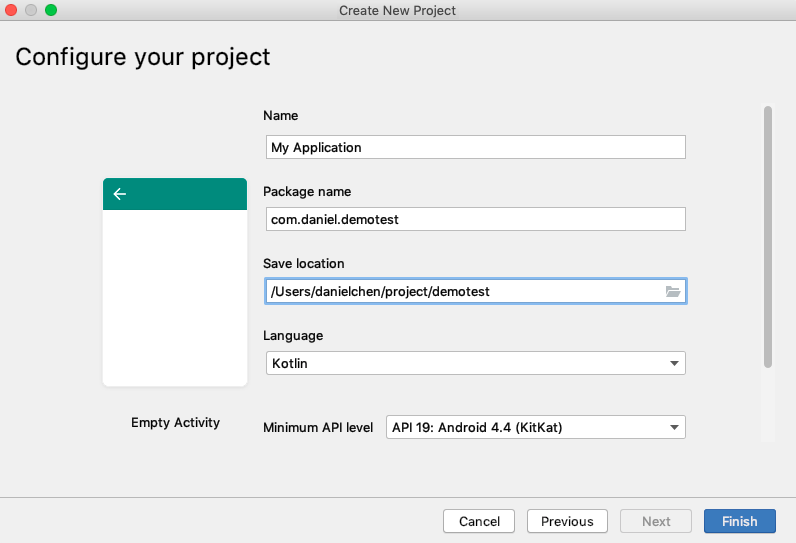Click the green zoom window button

click(51, 10)
